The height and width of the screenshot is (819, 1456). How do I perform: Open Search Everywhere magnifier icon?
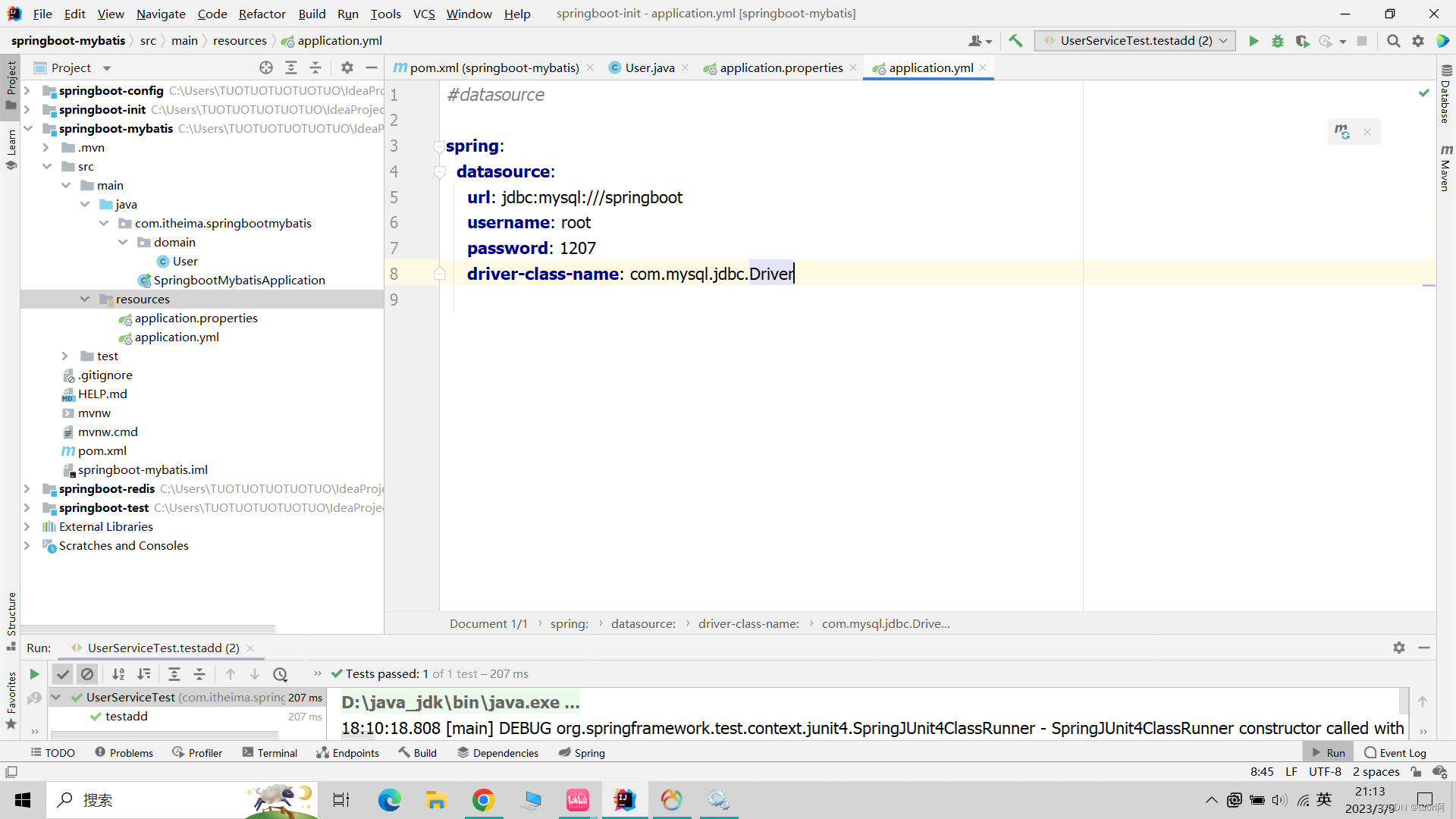[1393, 41]
